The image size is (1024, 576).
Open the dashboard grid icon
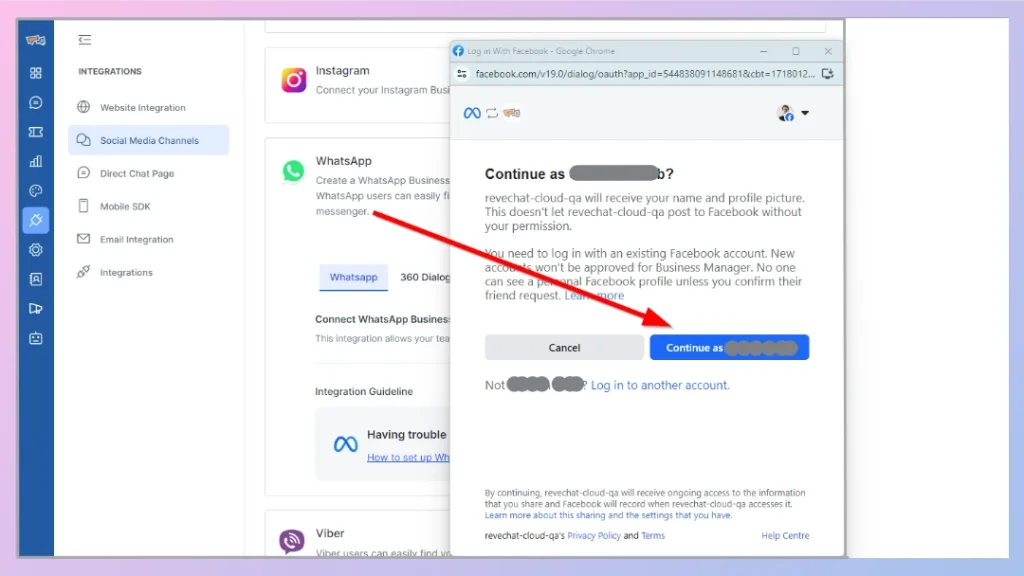pyautogui.click(x=36, y=73)
